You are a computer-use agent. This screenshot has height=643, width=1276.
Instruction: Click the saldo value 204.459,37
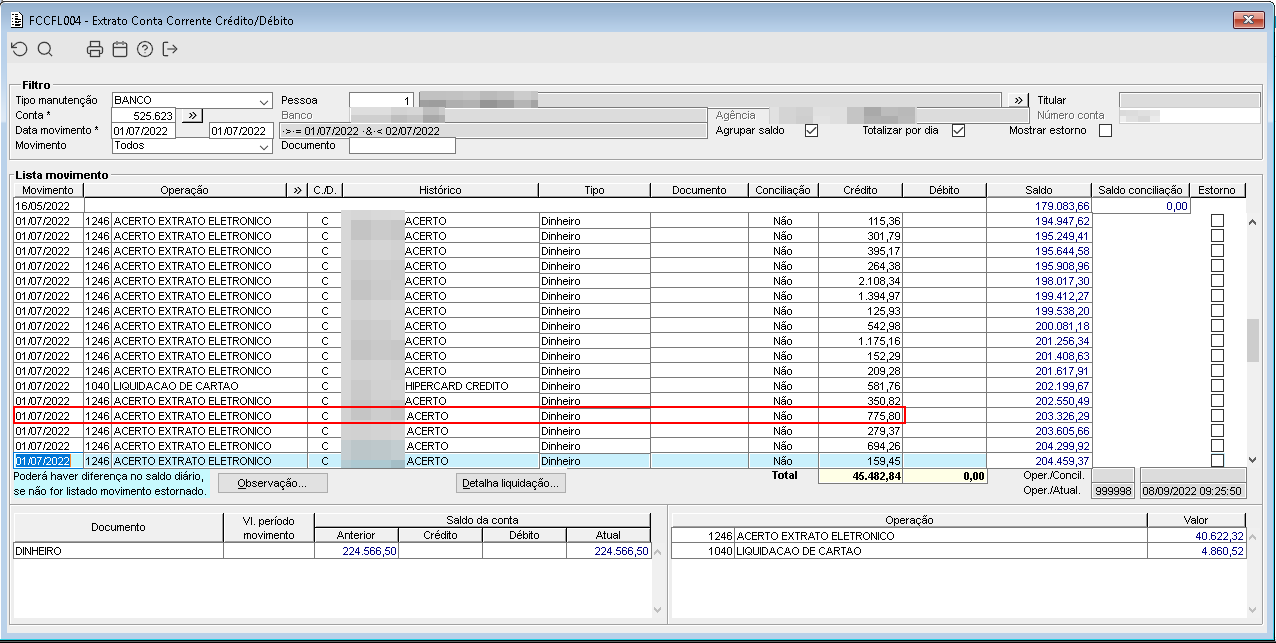pyautogui.click(x=1062, y=461)
